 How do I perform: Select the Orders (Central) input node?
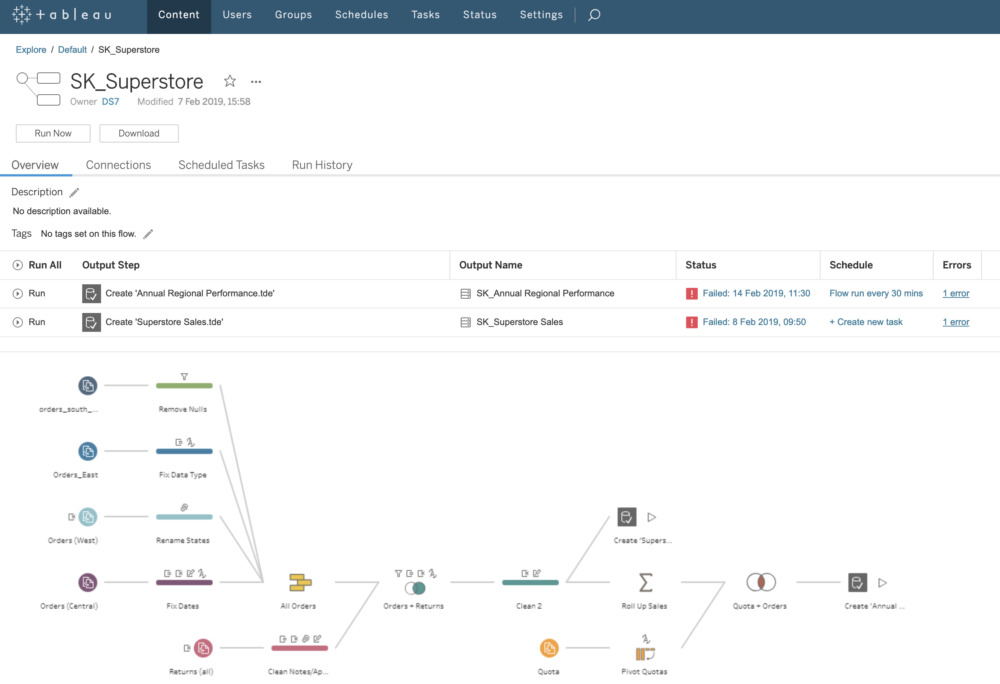tap(87, 583)
